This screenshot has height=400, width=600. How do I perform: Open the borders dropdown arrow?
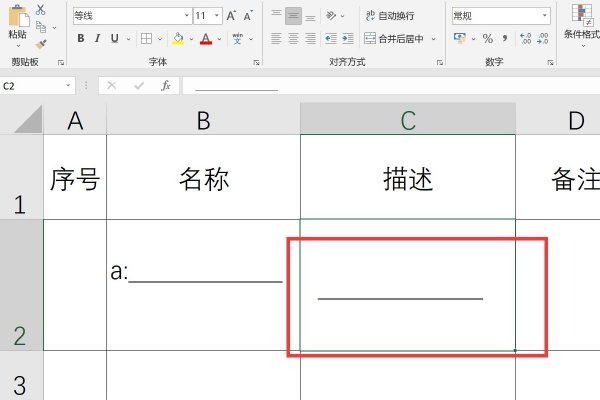click(x=160, y=39)
